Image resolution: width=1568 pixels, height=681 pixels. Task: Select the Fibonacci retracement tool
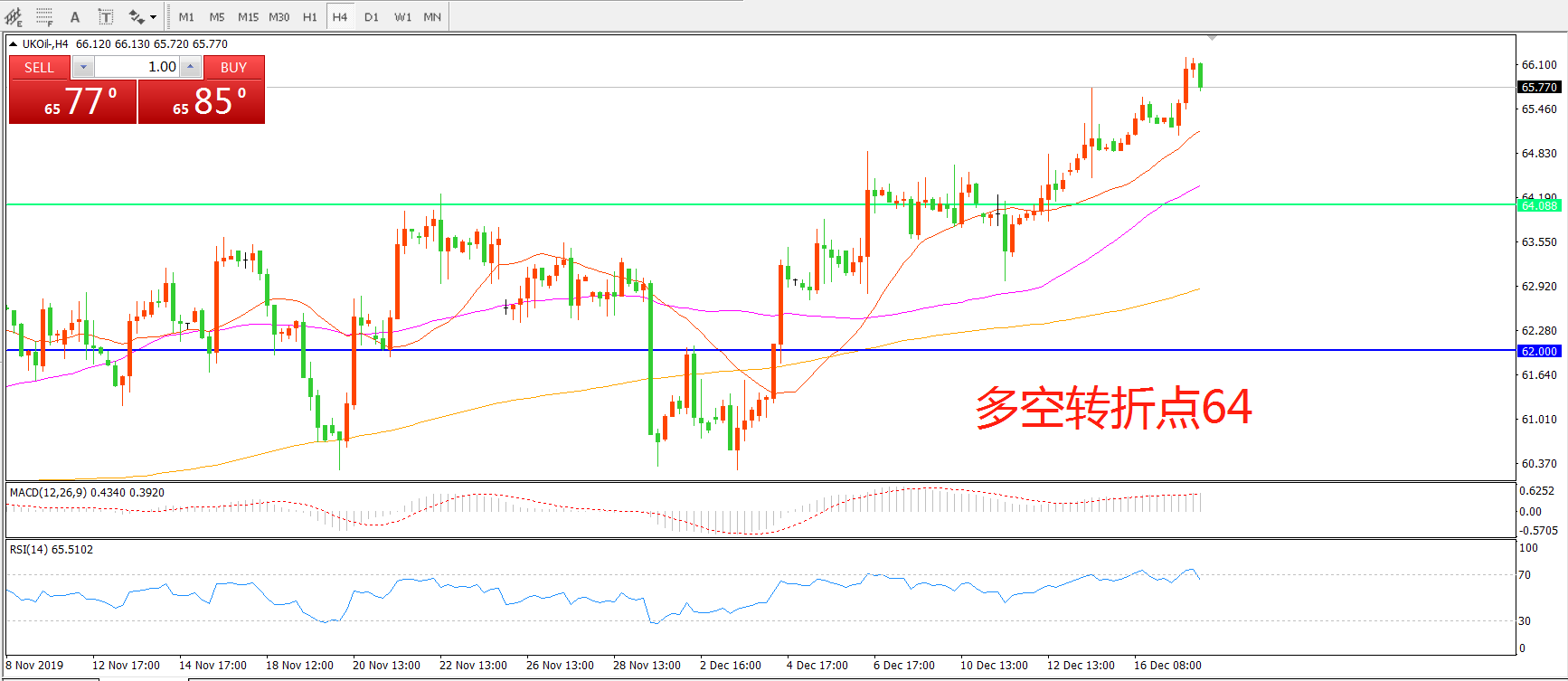pyautogui.click(x=44, y=16)
